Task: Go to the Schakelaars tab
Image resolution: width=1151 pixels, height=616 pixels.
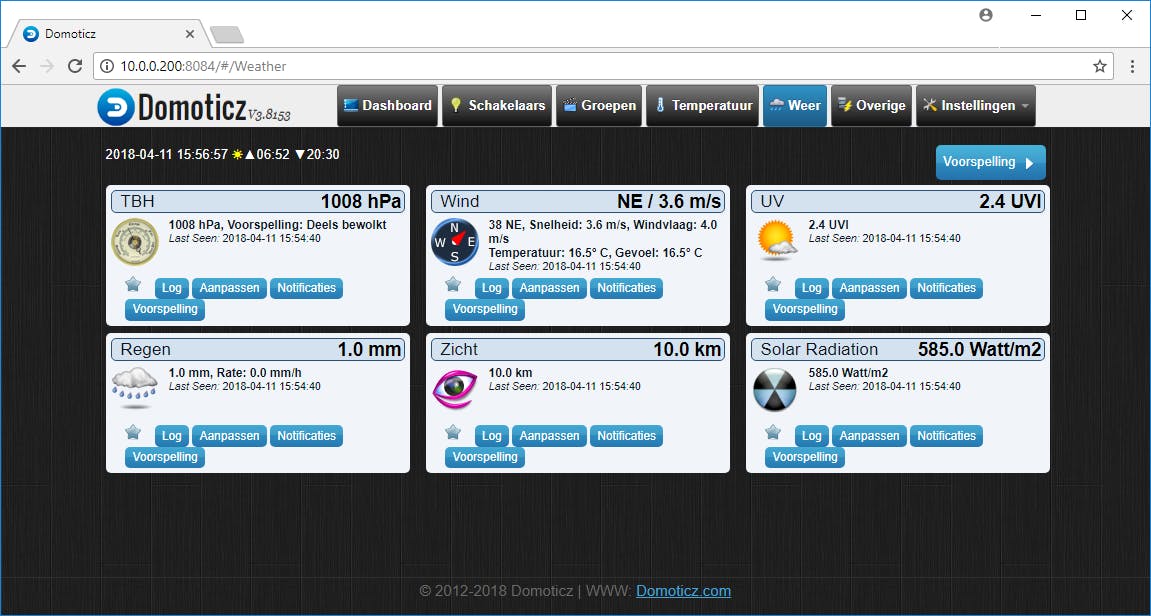Action: (497, 106)
